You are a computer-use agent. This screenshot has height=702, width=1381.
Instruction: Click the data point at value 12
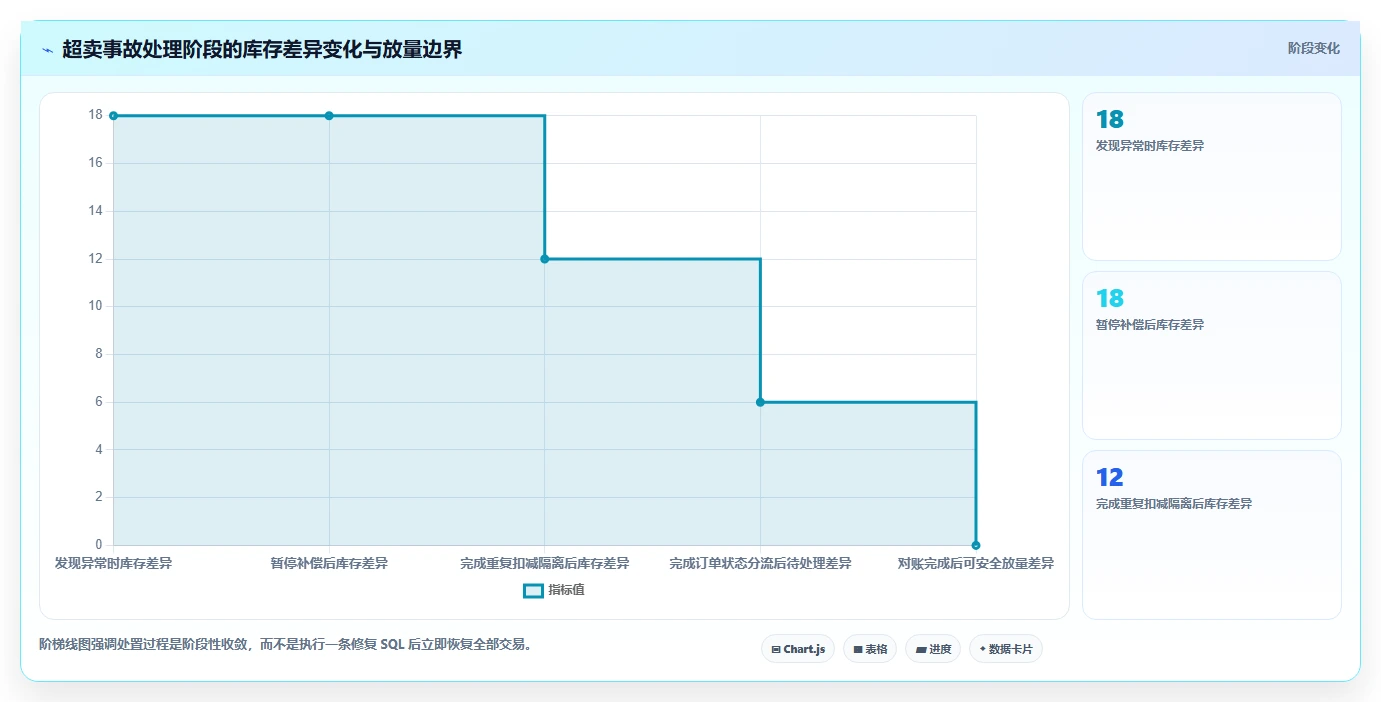coord(545,259)
